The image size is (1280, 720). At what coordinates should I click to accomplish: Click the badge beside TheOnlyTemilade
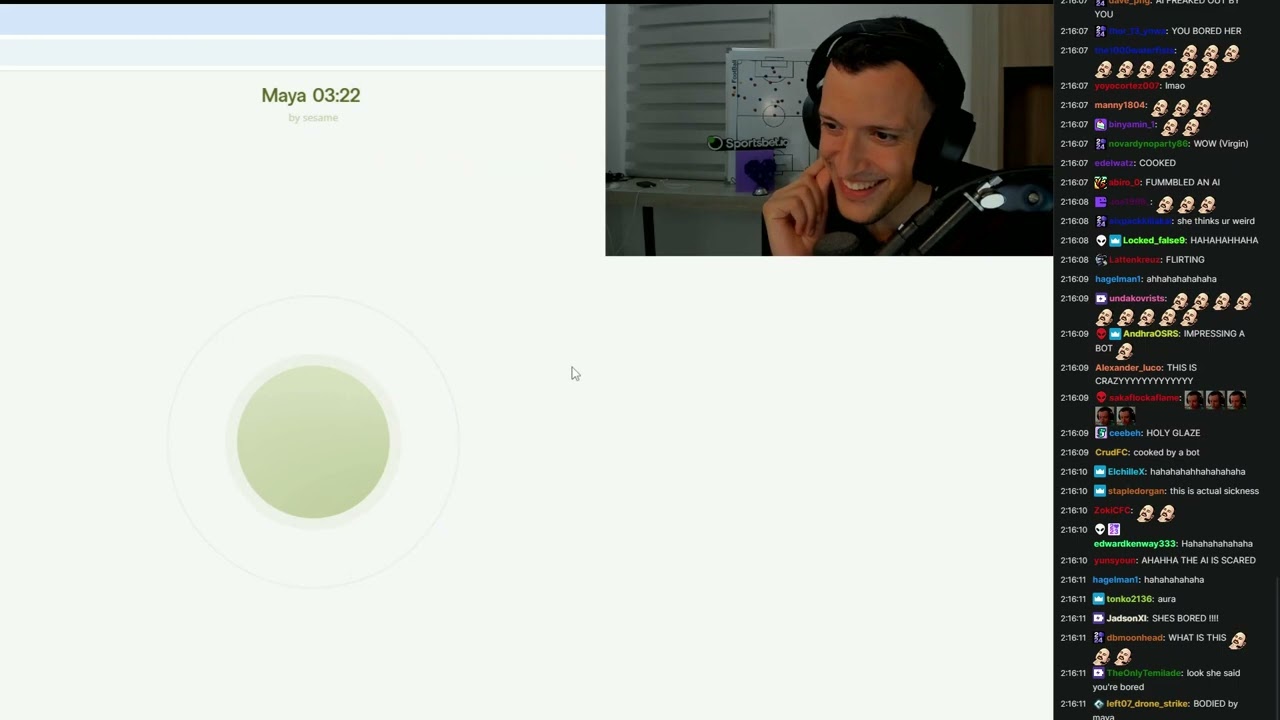click(1099, 674)
